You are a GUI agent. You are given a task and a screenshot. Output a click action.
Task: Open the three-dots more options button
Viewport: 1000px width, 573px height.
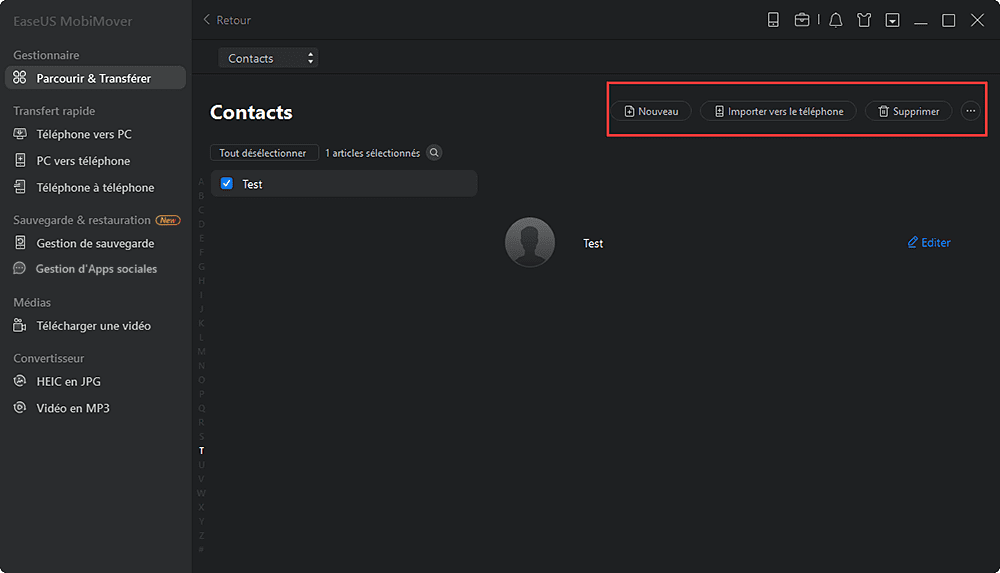pyautogui.click(x=970, y=111)
